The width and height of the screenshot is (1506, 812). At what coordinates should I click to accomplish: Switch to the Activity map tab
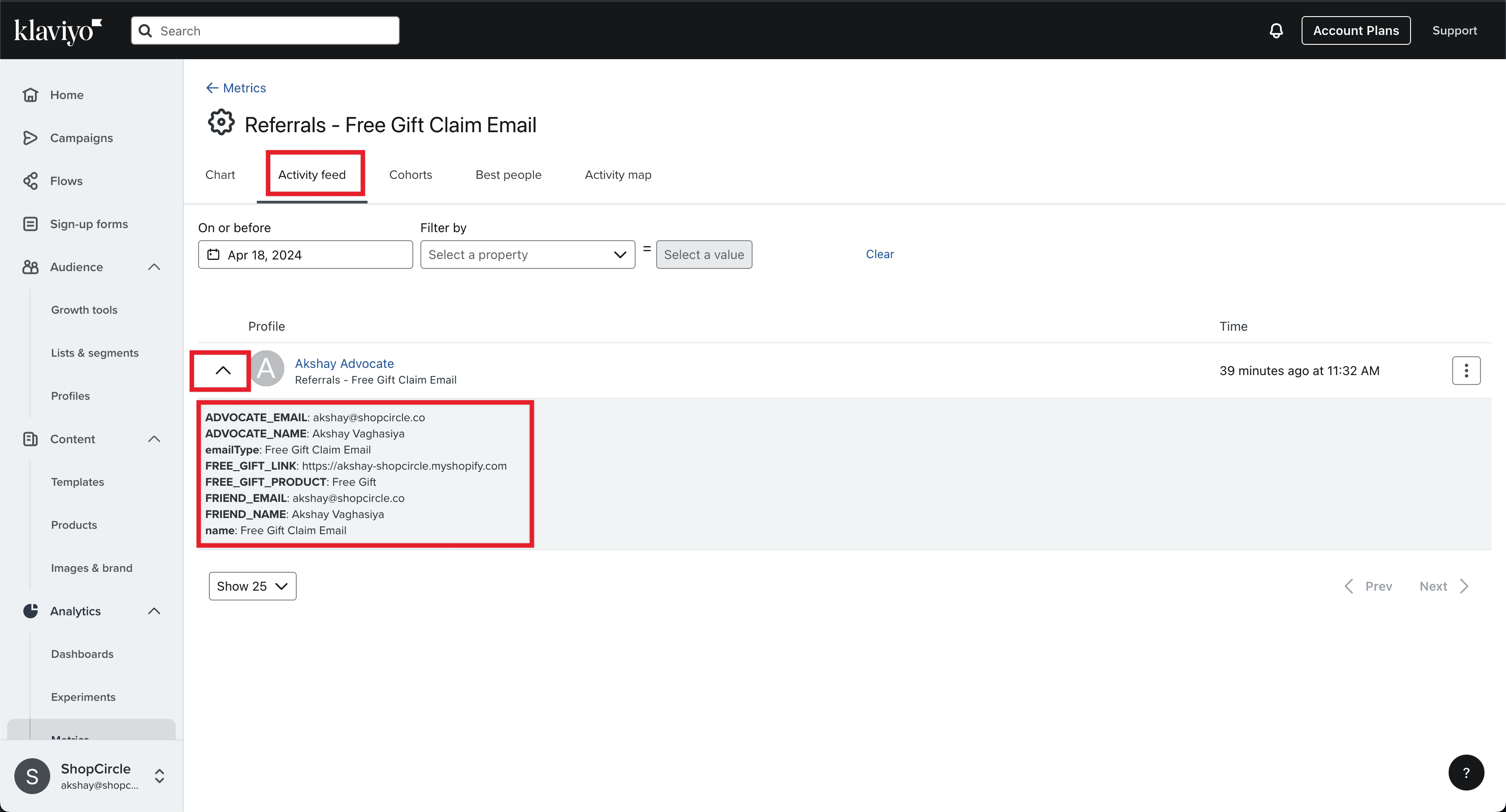[x=617, y=175]
